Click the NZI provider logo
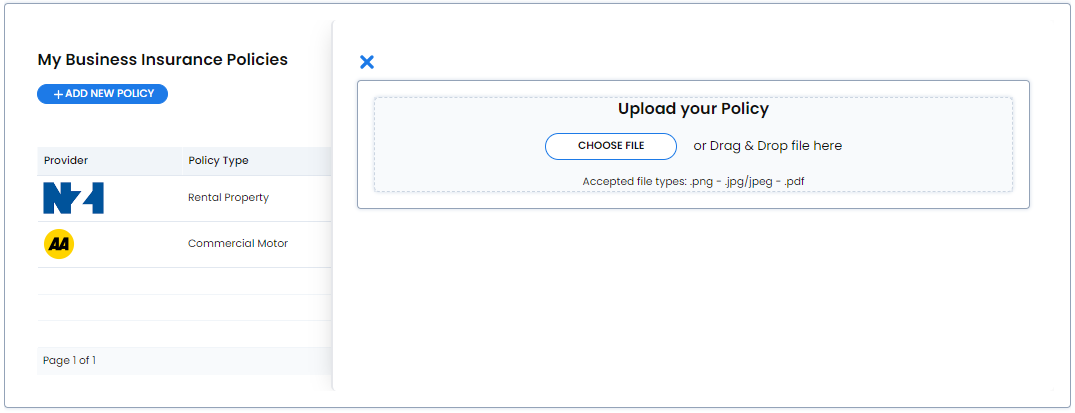This screenshot has height=413, width=1075. [73, 198]
